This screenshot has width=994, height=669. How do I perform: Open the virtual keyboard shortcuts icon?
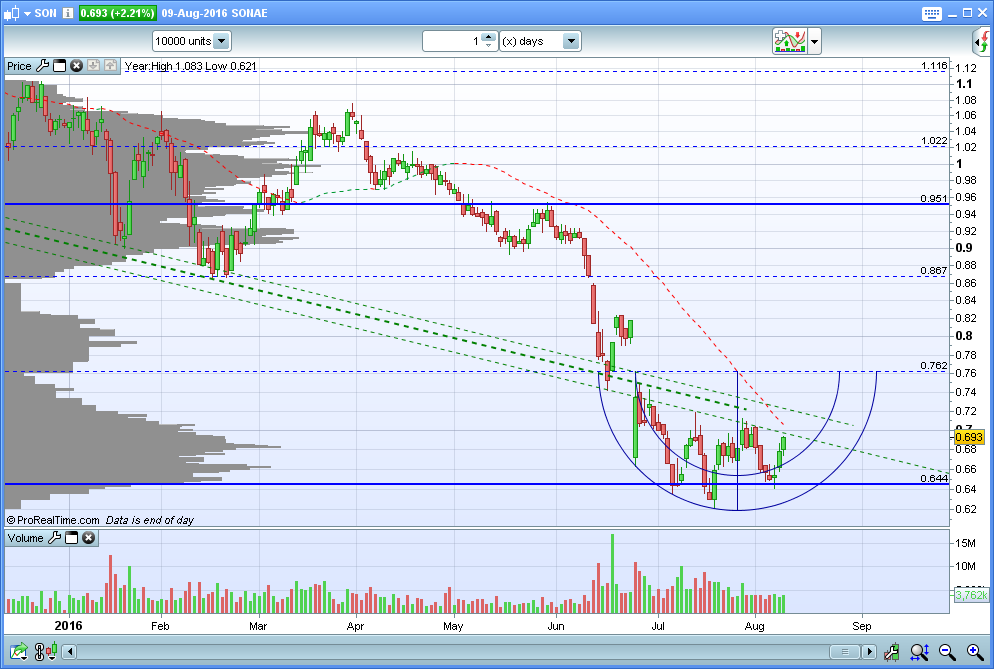click(931, 13)
